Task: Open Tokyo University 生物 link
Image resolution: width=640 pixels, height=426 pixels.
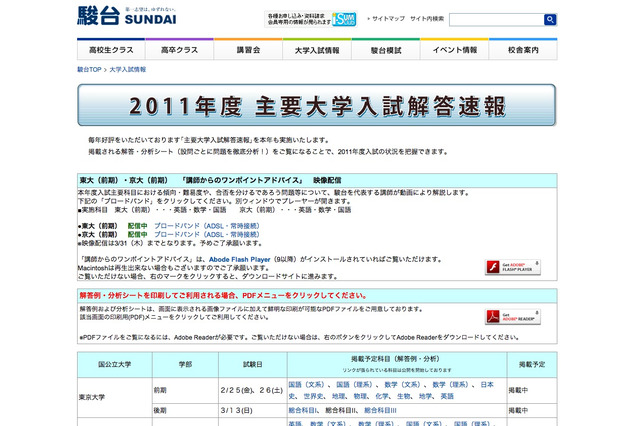Action: [x=404, y=396]
